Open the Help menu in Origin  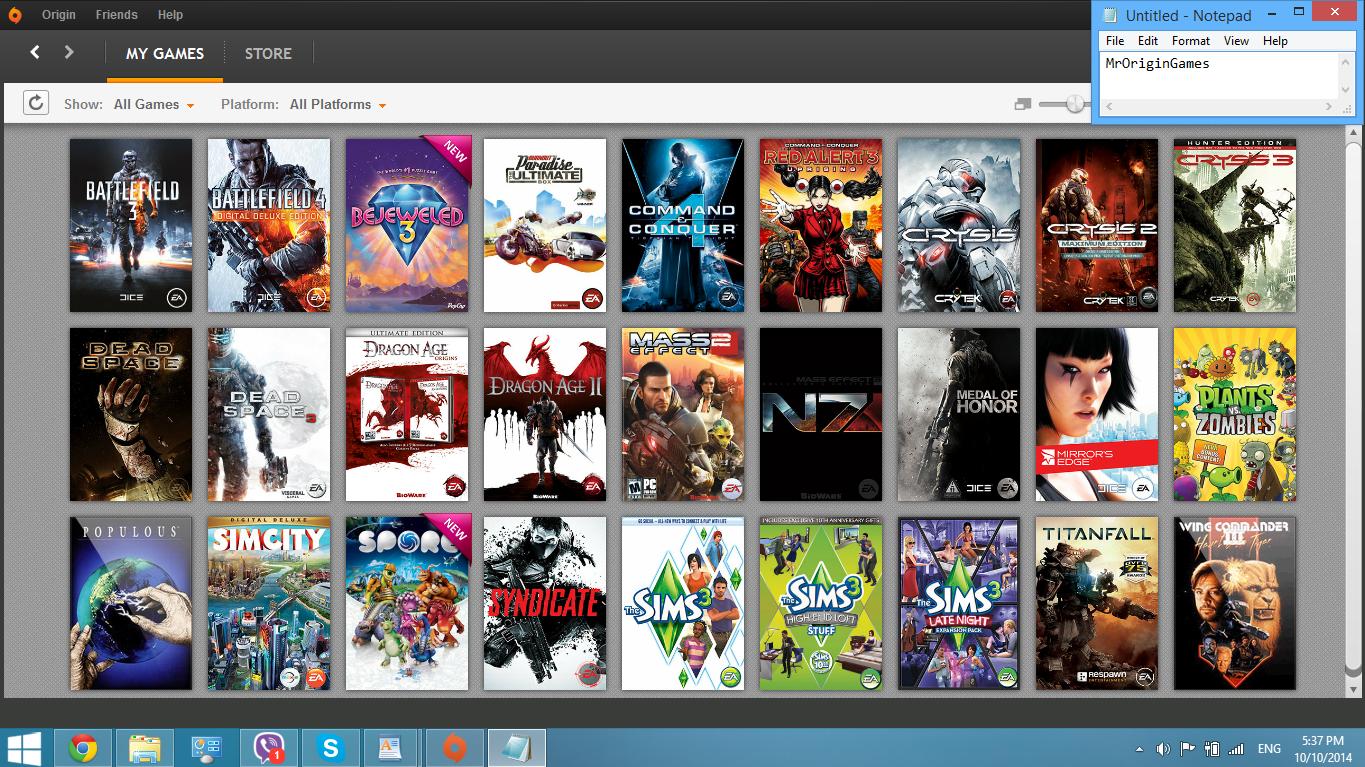171,15
